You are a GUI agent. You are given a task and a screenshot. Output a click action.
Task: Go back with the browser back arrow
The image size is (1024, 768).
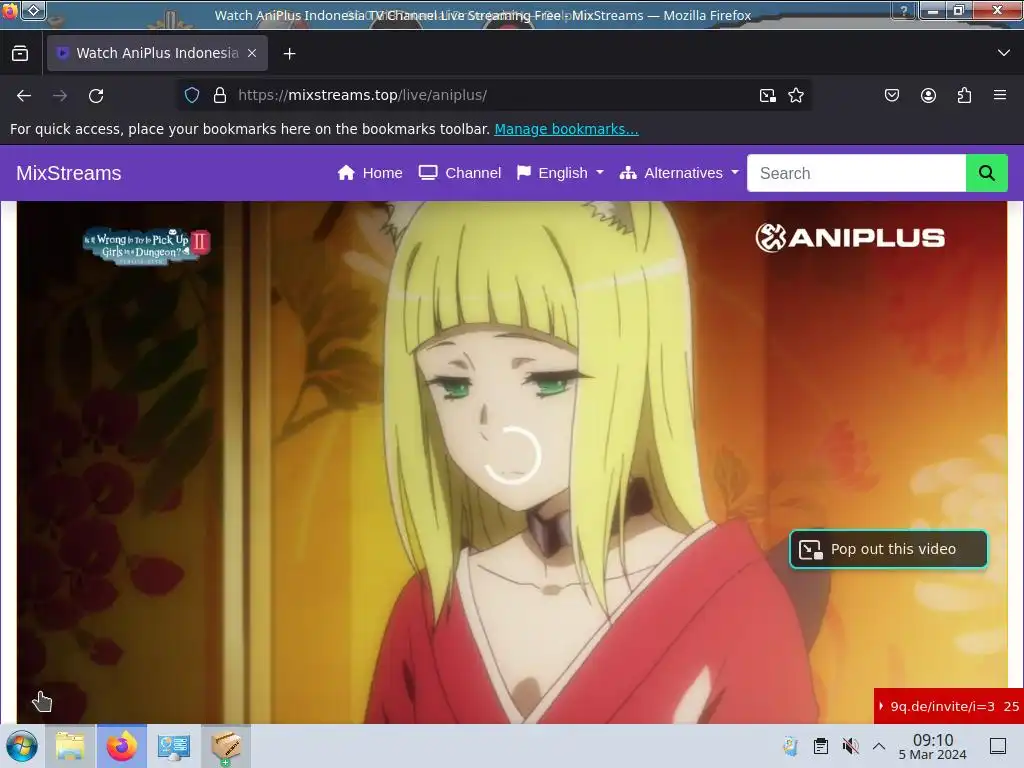click(x=24, y=96)
